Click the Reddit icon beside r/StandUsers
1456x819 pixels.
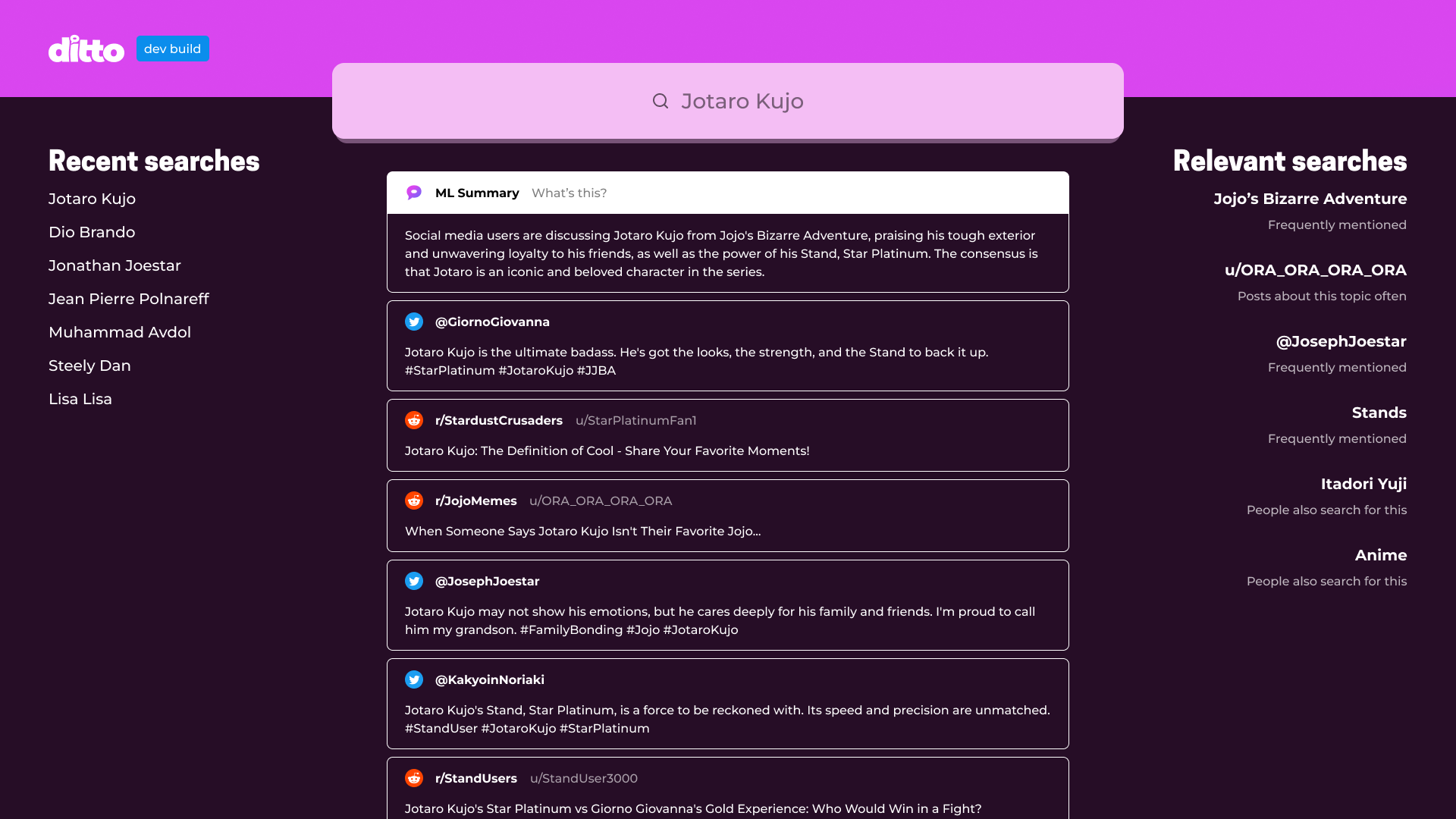414,778
